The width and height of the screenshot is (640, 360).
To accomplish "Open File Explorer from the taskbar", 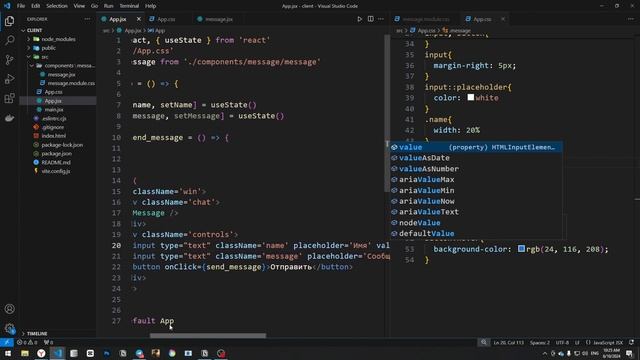I will point(25,353).
